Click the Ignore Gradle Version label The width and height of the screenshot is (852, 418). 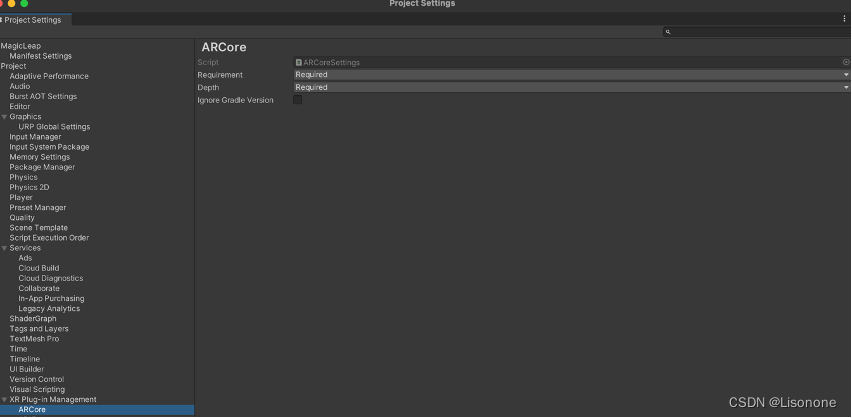[x=235, y=101]
